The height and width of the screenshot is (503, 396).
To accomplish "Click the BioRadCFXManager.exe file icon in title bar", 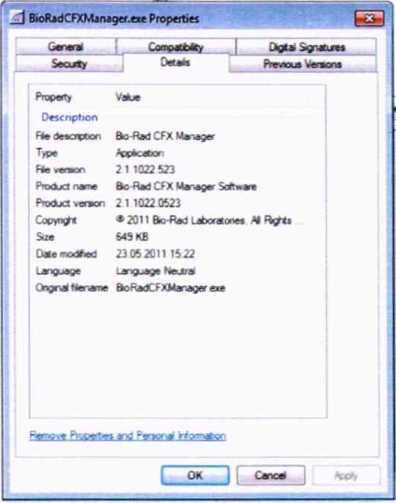I will pyautogui.click(x=17, y=18).
